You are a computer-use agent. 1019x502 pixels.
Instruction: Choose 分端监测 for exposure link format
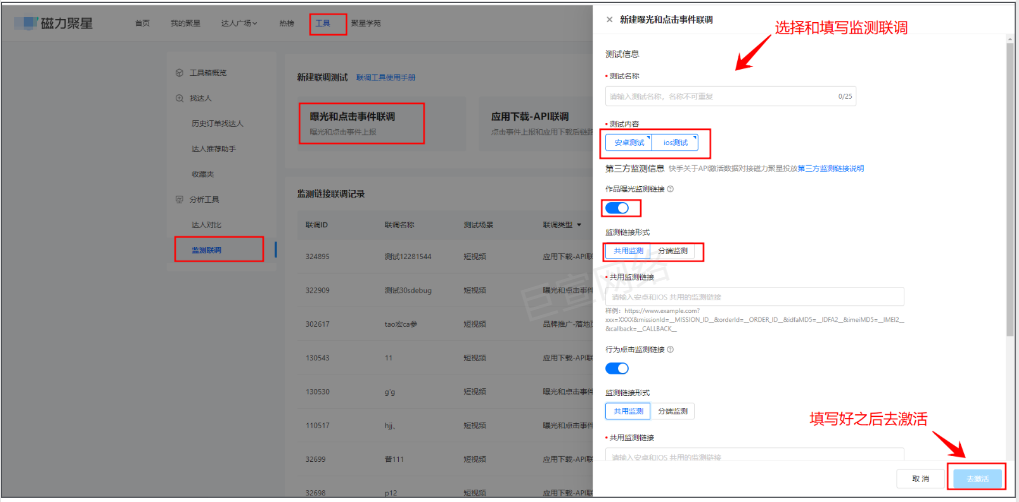click(x=673, y=251)
